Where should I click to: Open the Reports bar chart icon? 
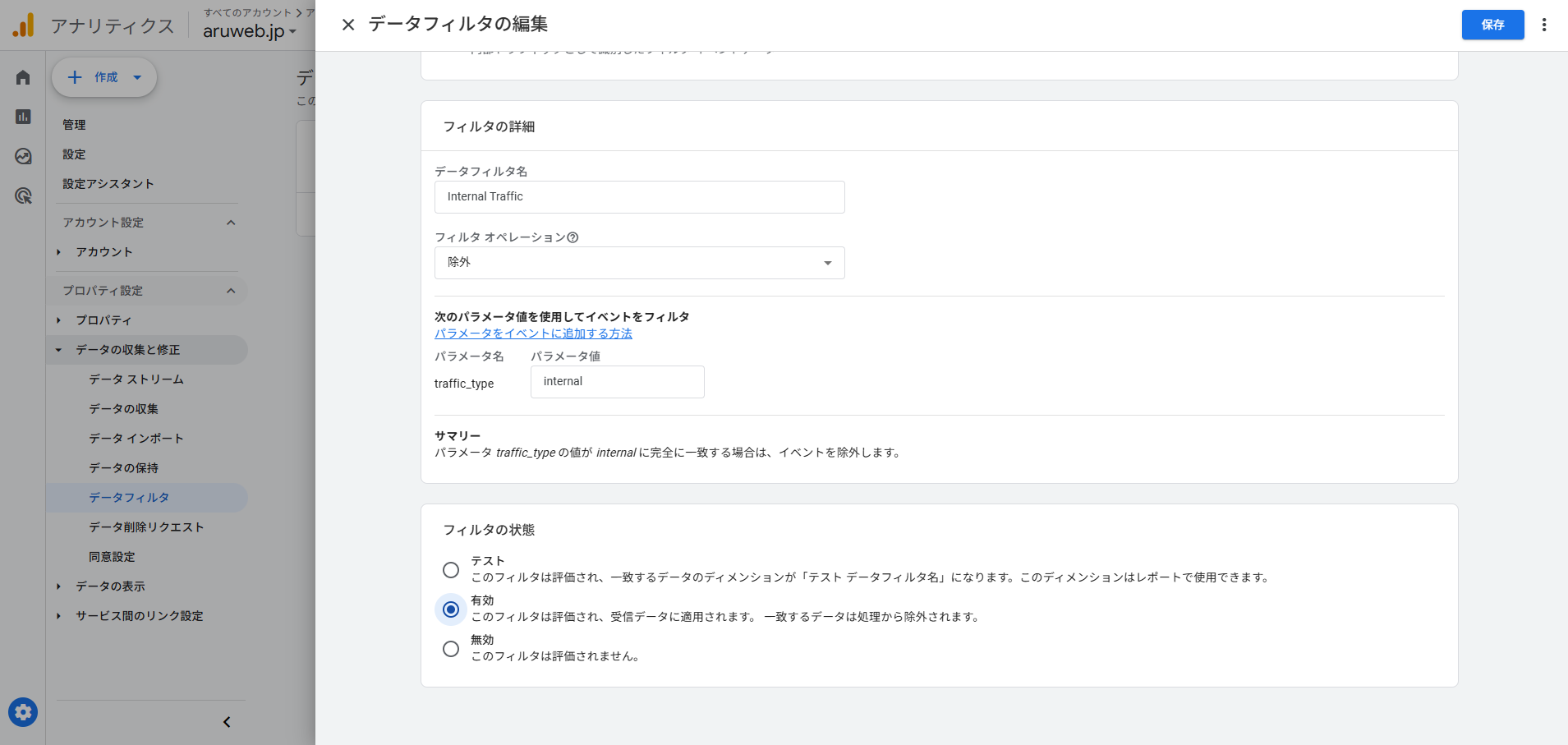pos(23,117)
